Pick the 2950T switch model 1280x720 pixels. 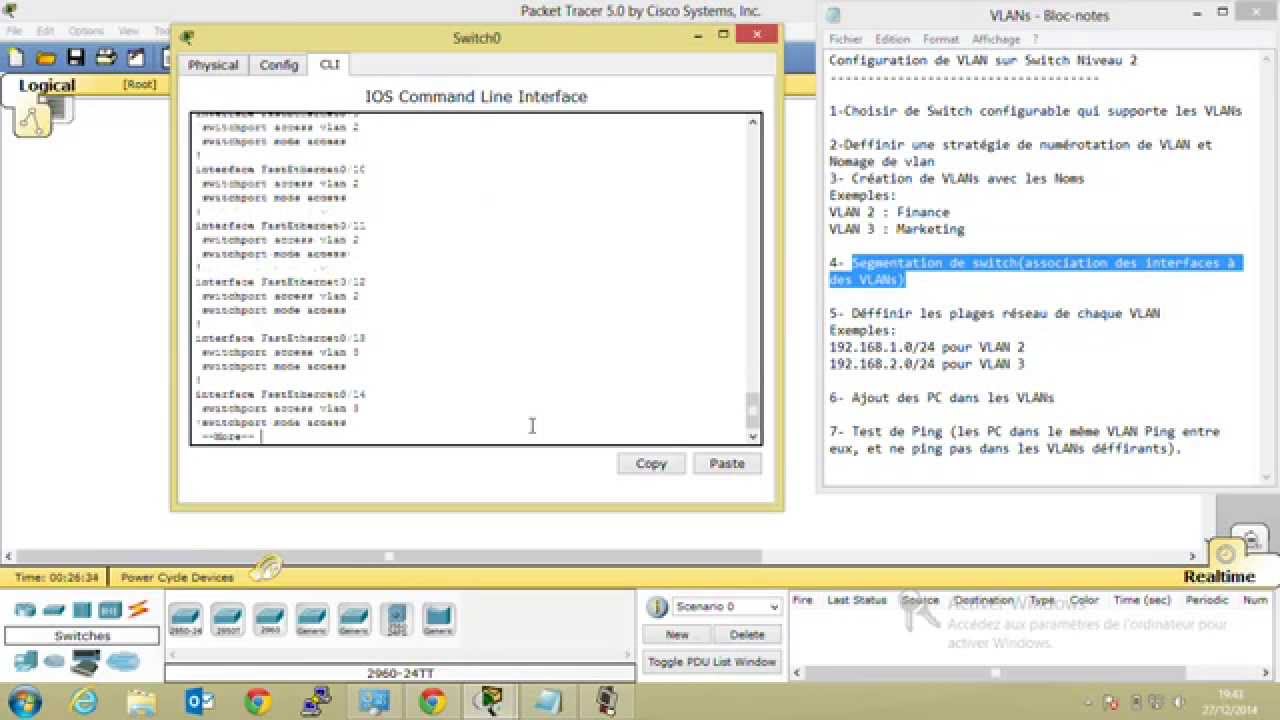[227, 619]
